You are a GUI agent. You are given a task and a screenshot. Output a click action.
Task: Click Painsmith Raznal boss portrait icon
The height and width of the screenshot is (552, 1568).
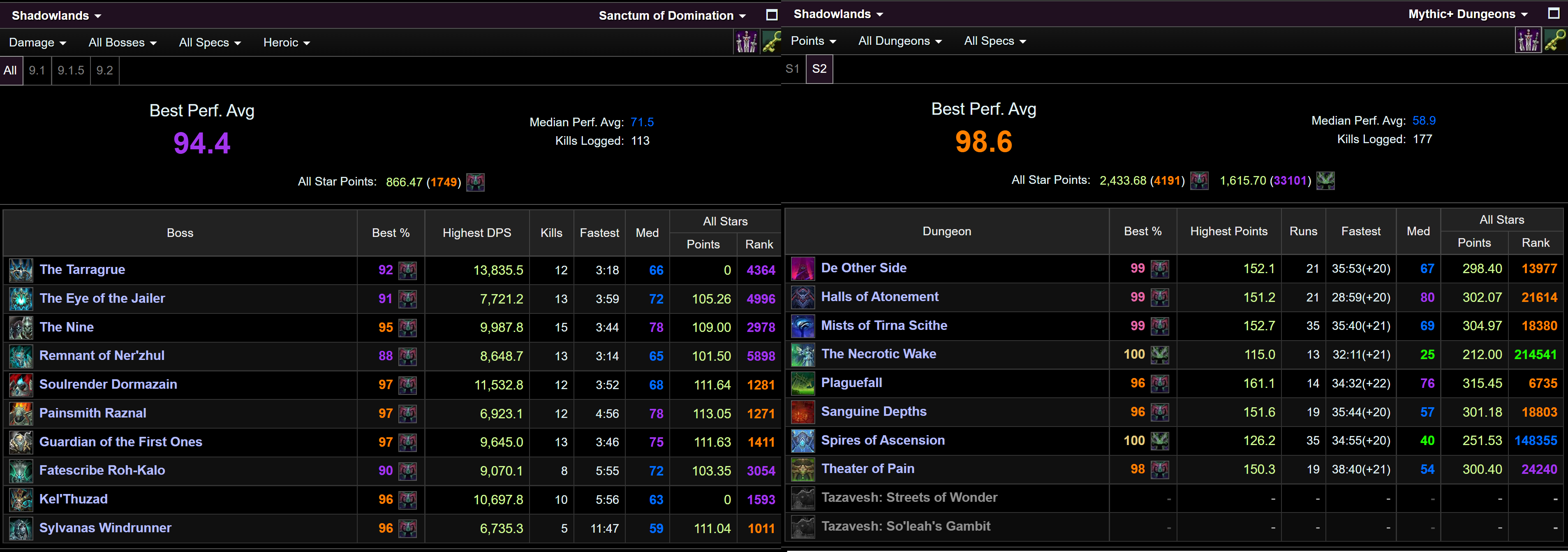21,413
